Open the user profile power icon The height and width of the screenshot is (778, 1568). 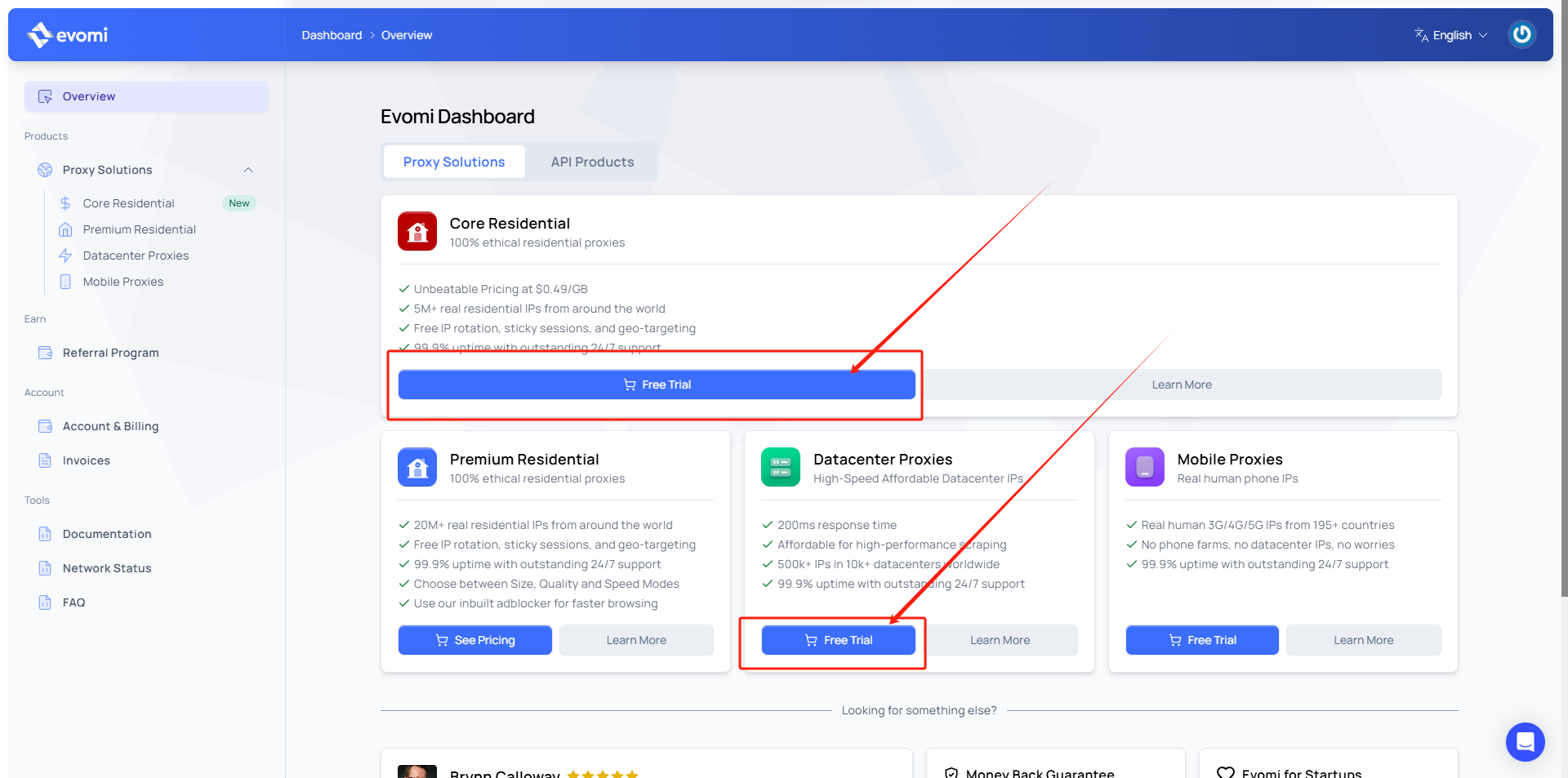pyautogui.click(x=1521, y=34)
